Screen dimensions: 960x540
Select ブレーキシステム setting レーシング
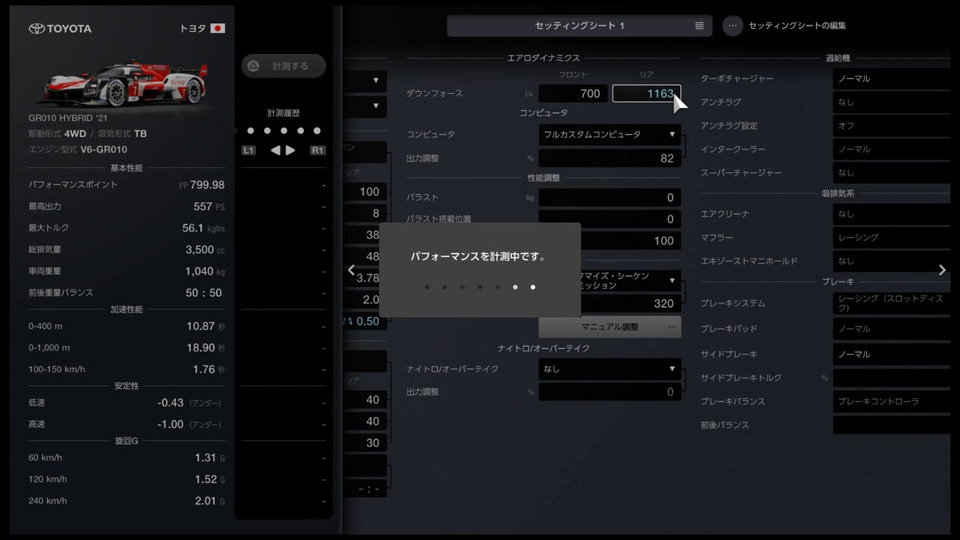(891, 303)
